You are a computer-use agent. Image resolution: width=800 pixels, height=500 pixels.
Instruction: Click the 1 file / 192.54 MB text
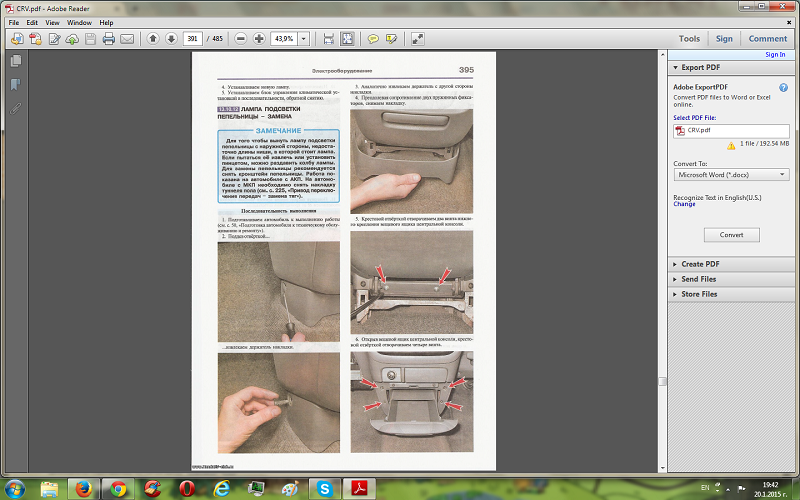(764, 144)
